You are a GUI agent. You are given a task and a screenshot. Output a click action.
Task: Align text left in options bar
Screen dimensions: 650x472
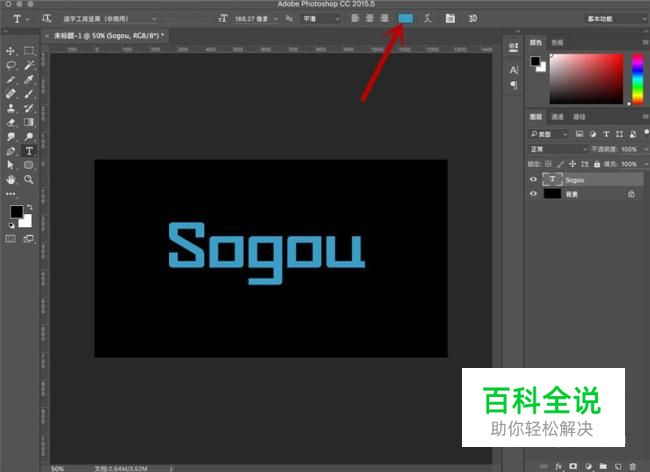[x=355, y=18]
